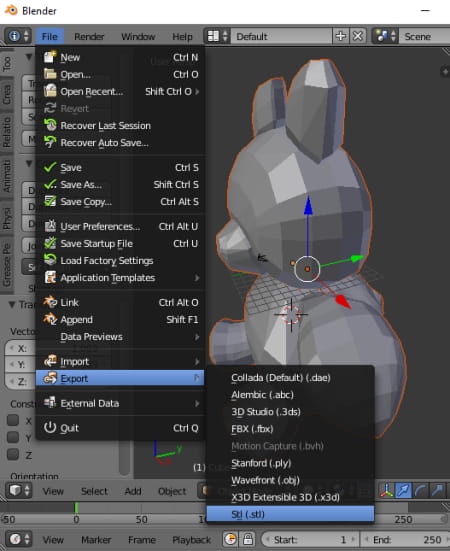Click the Export menu entry

click(120, 378)
